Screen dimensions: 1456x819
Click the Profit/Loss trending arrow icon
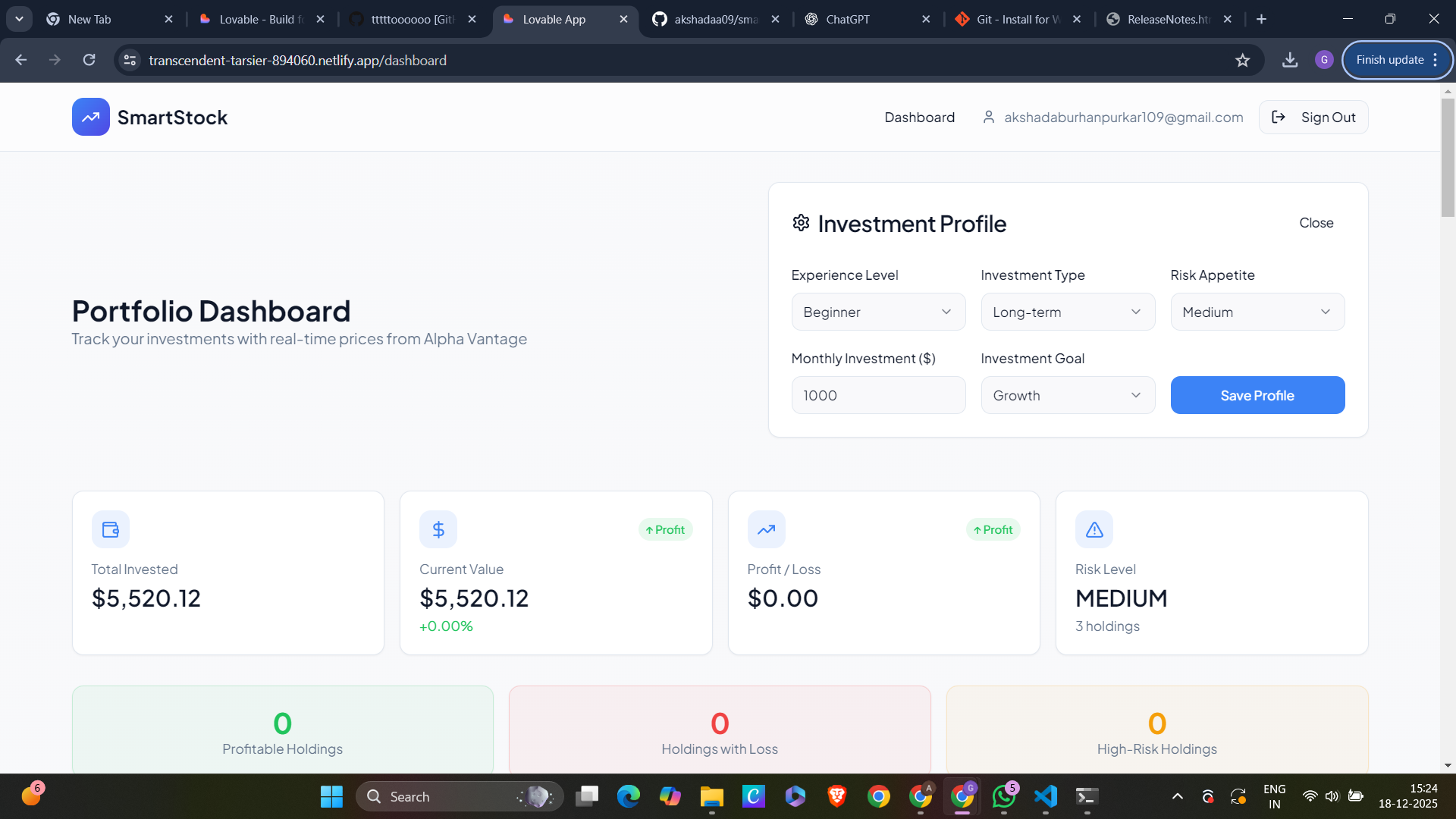point(766,529)
